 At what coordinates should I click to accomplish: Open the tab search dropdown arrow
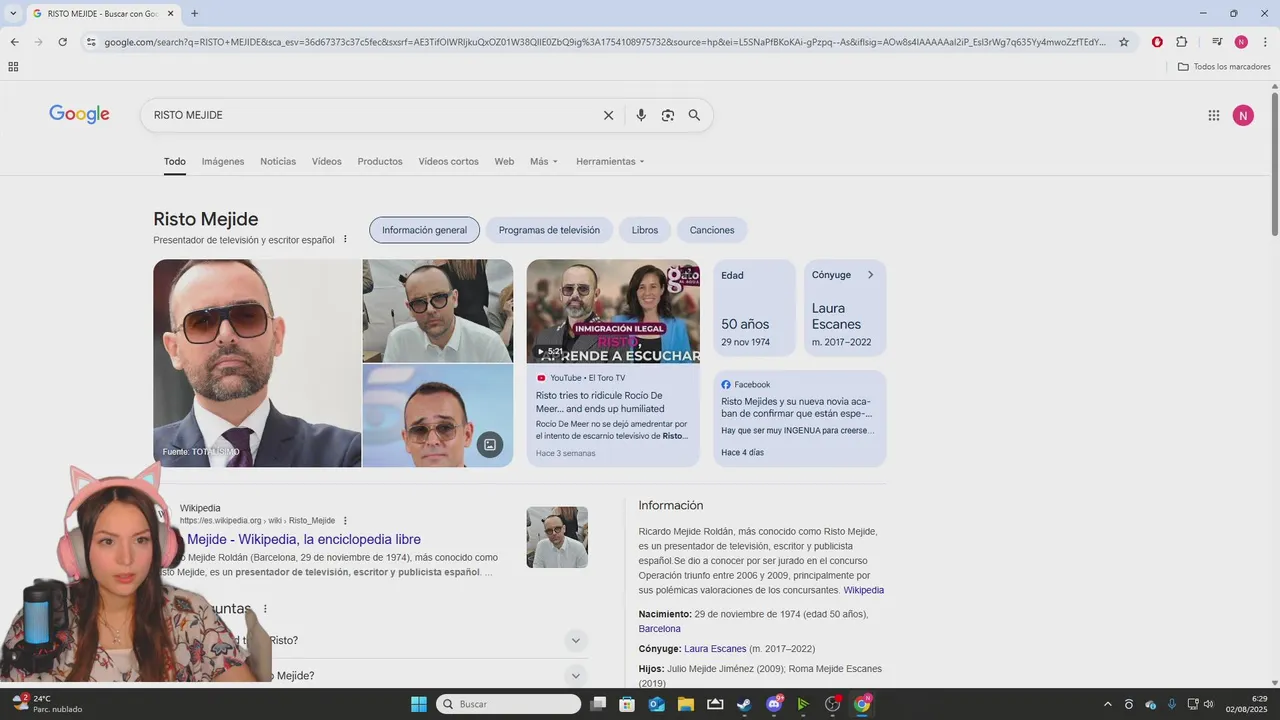pos(13,14)
